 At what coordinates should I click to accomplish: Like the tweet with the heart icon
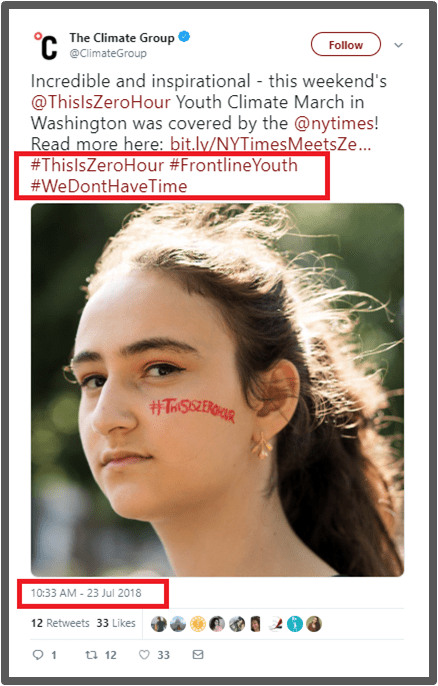click(x=144, y=654)
